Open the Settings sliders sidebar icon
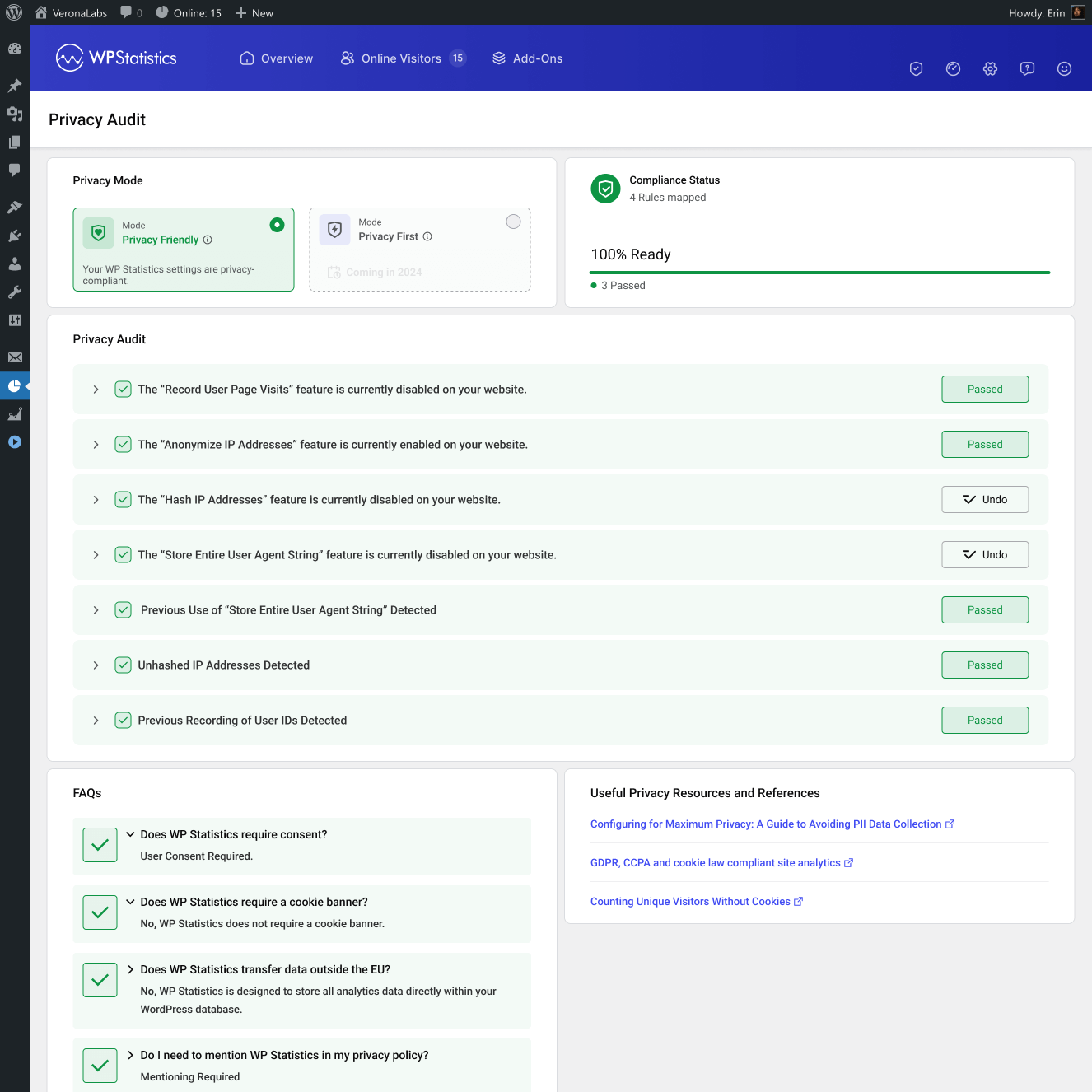The height and width of the screenshot is (1092, 1092). click(15, 320)
